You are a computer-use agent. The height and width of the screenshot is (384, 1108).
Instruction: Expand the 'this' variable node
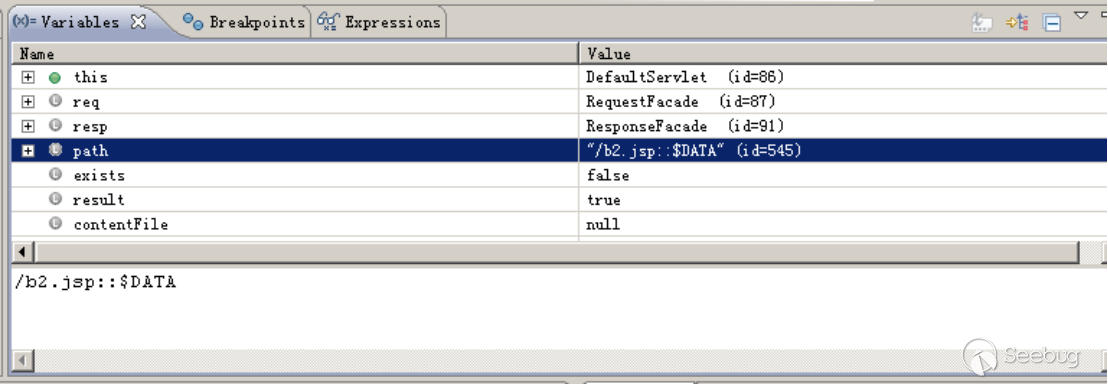pos(28,77)
